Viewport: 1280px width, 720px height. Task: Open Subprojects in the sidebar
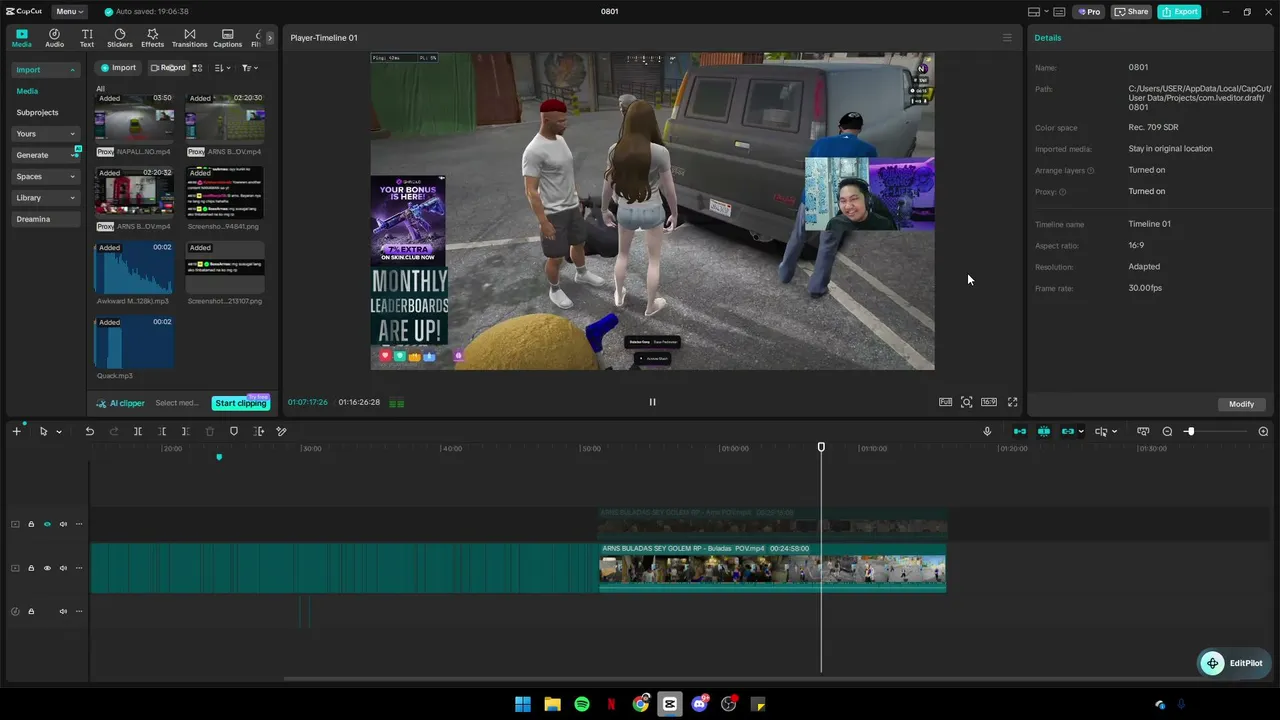[x=37, y=112]
